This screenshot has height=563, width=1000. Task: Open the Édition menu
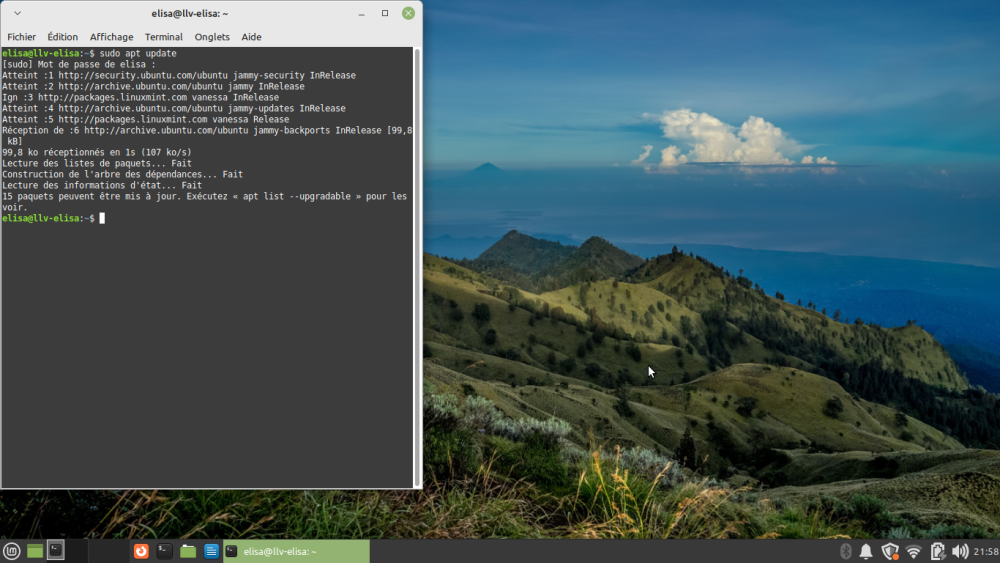(x=63, y=37)
